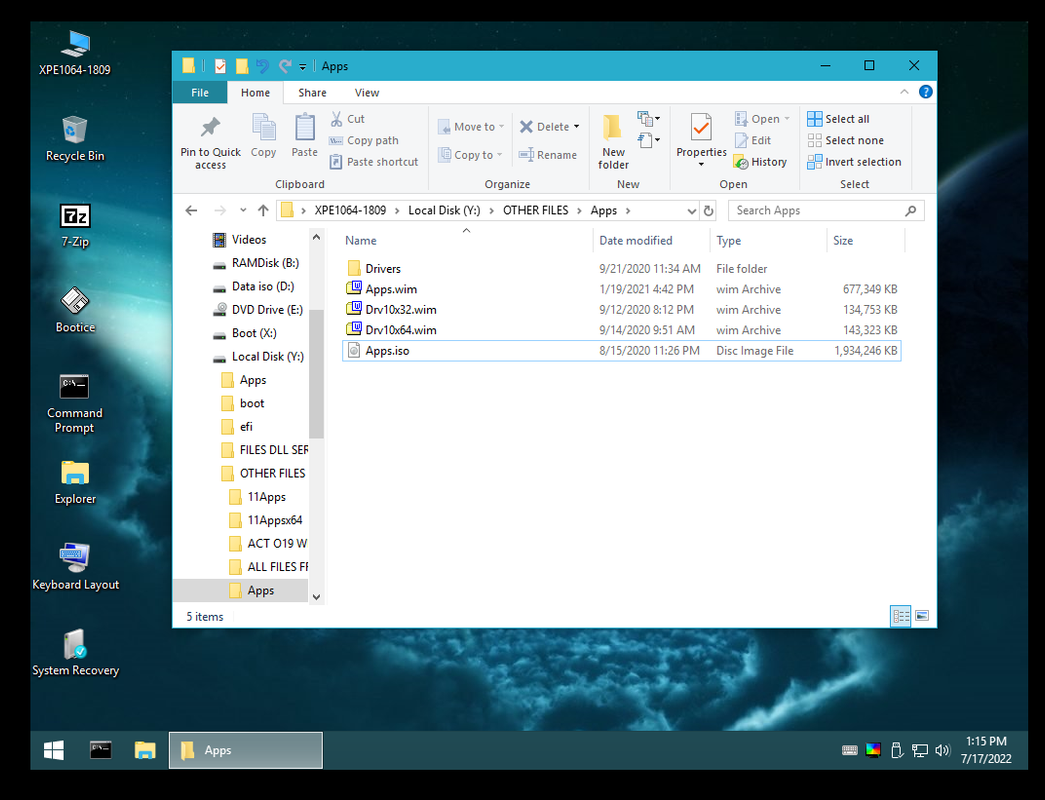Open recent locations dropdown arrow
This screenshot has height=800, width=1045.
243,211
